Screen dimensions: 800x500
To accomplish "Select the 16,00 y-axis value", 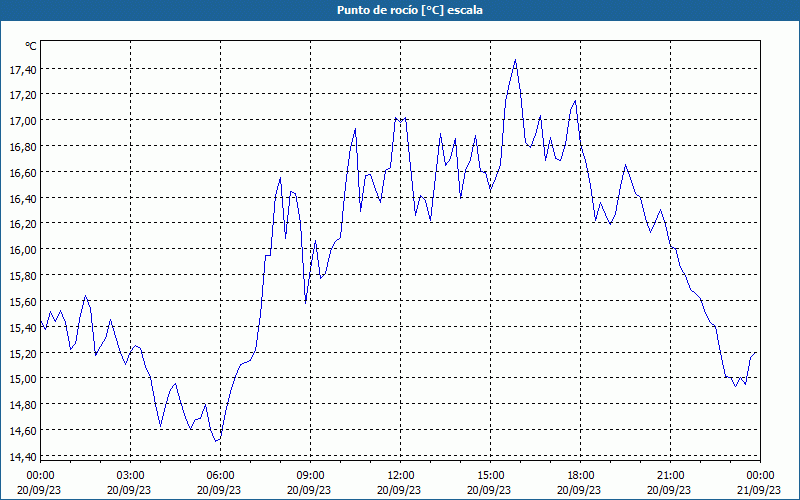I will 23,251.
